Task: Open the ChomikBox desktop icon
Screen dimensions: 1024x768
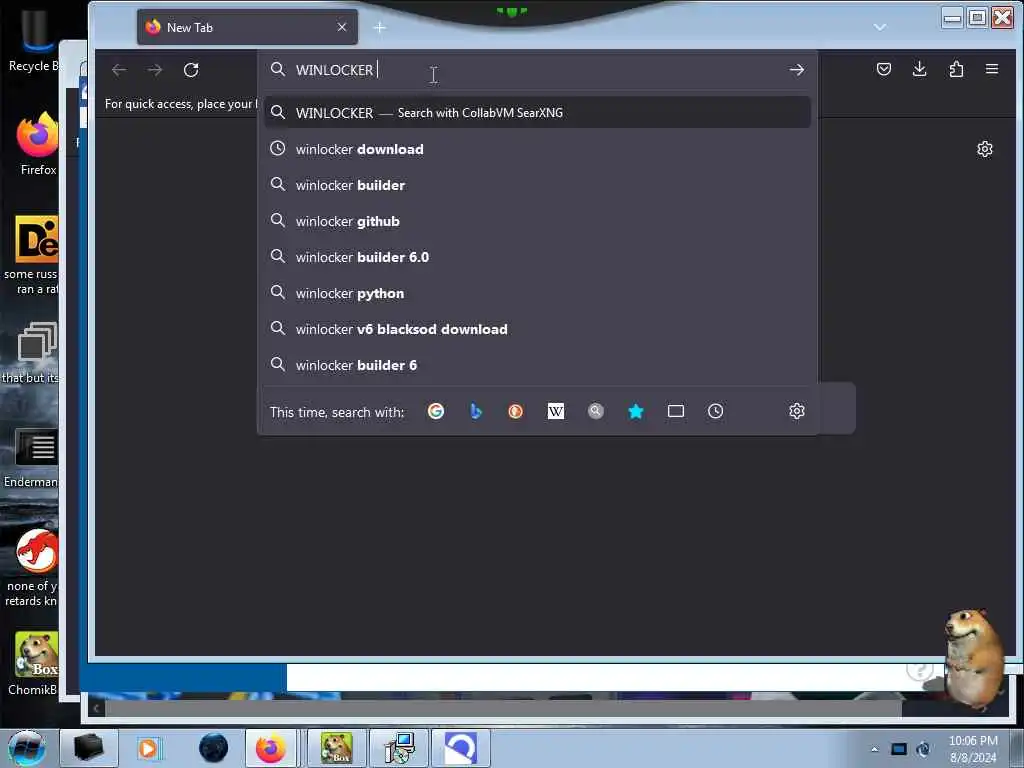Action: tap(34, 663)
